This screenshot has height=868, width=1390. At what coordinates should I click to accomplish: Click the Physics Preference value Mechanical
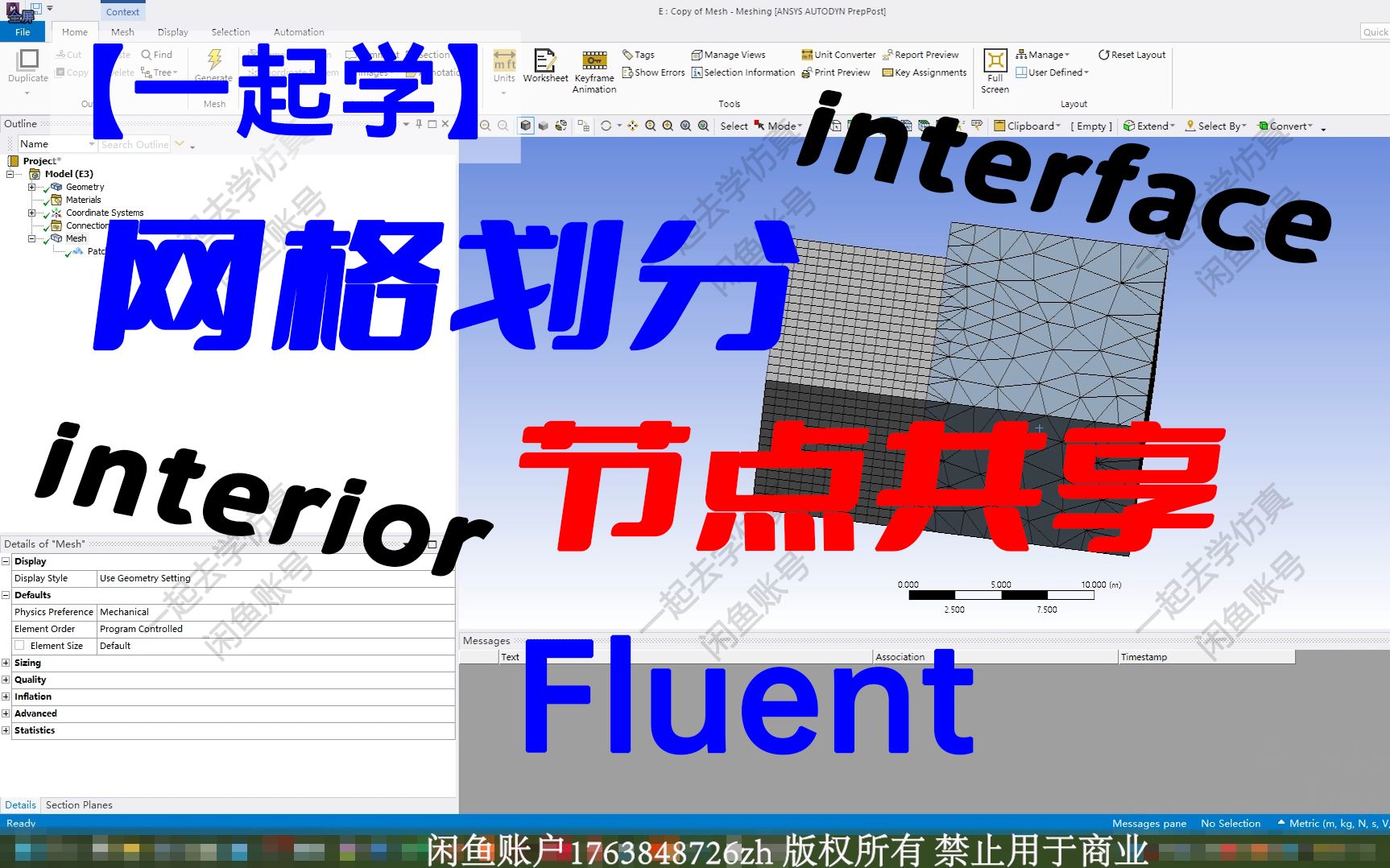tap(275, 612)
